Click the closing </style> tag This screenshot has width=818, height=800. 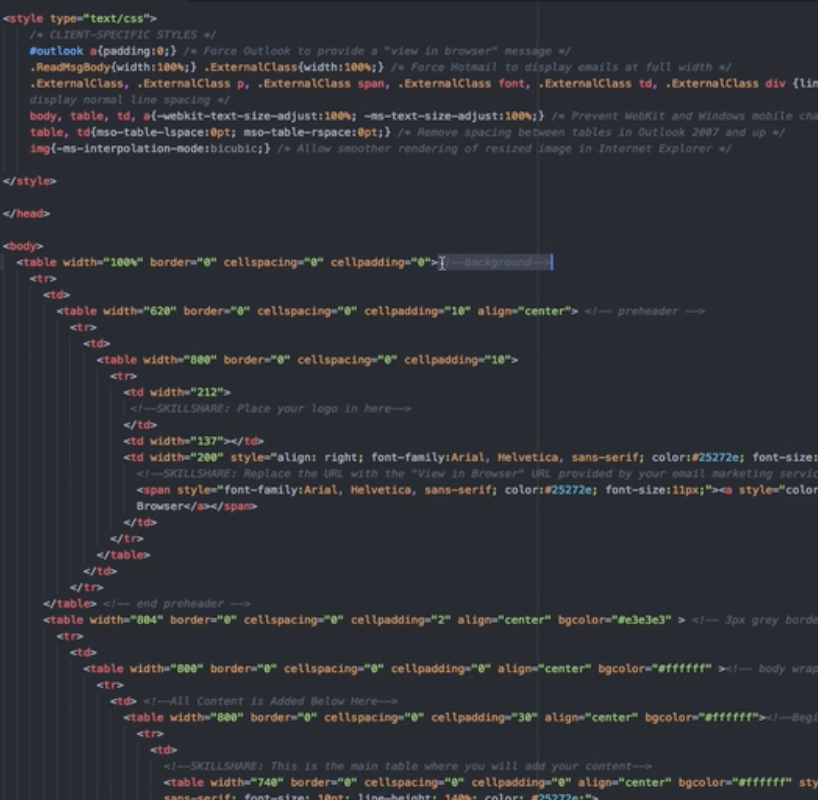30,181
